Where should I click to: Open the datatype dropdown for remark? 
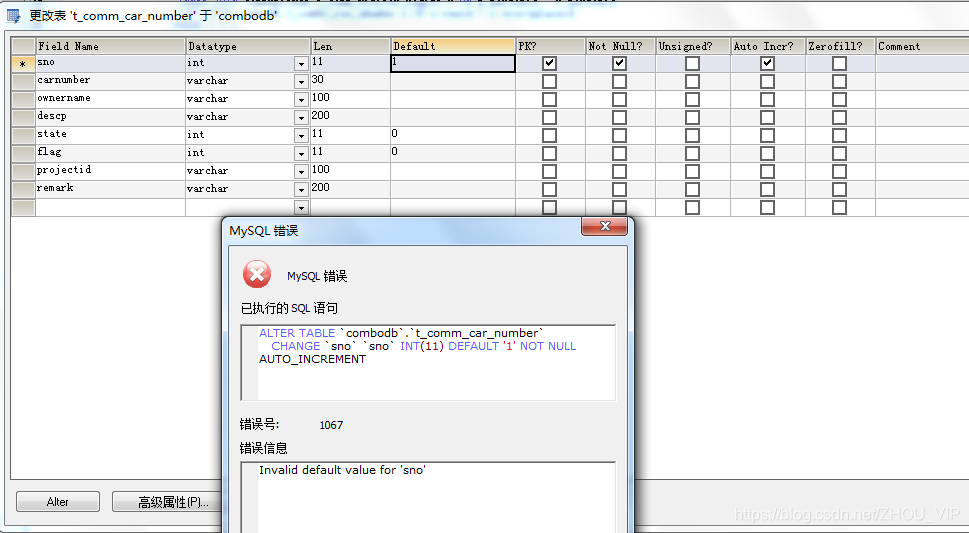click(301, 189)
